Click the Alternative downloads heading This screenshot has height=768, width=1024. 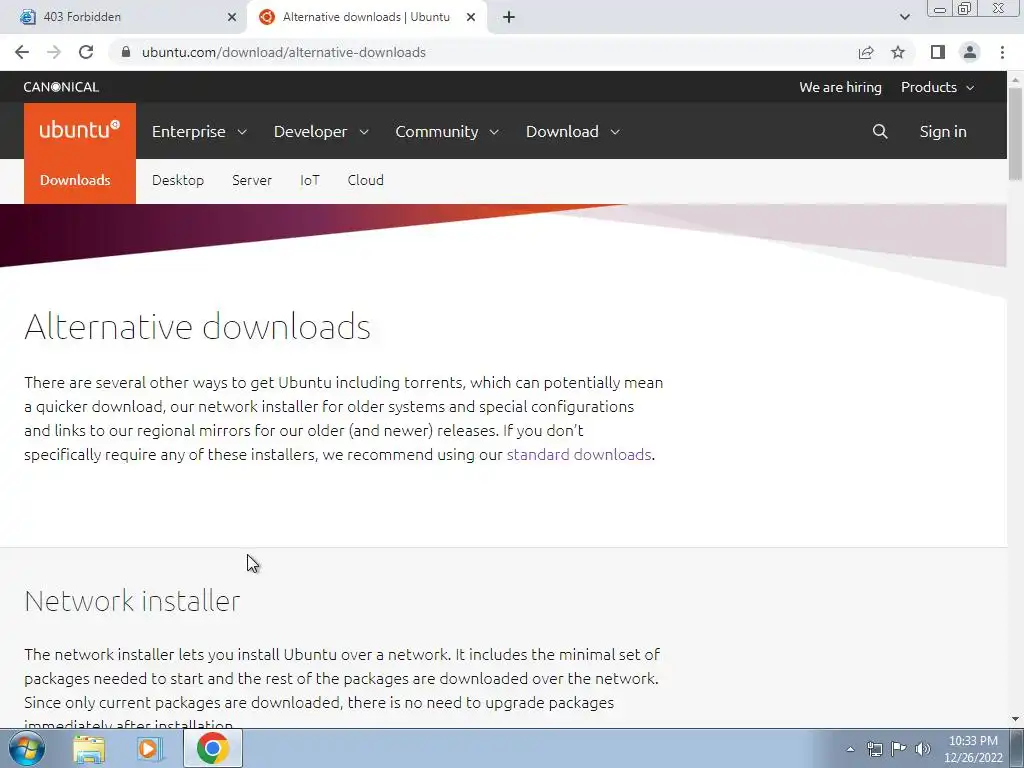coord(197,326)
